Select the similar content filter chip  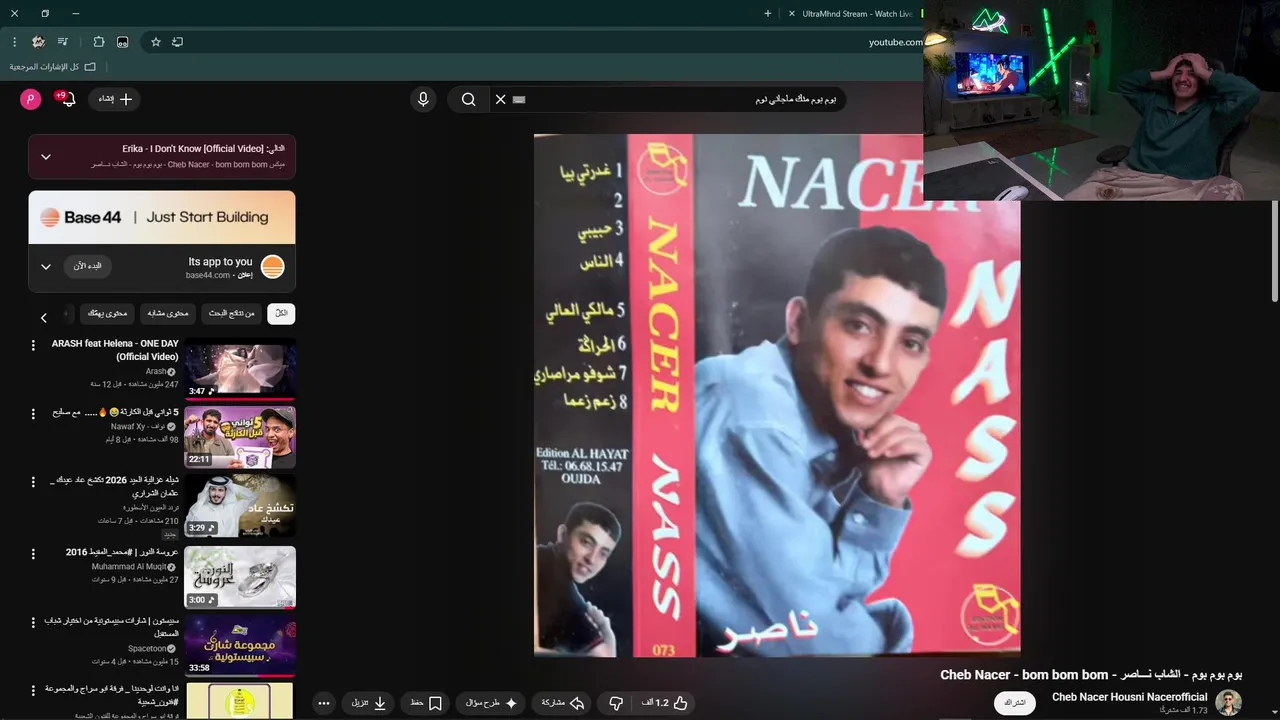168,314
